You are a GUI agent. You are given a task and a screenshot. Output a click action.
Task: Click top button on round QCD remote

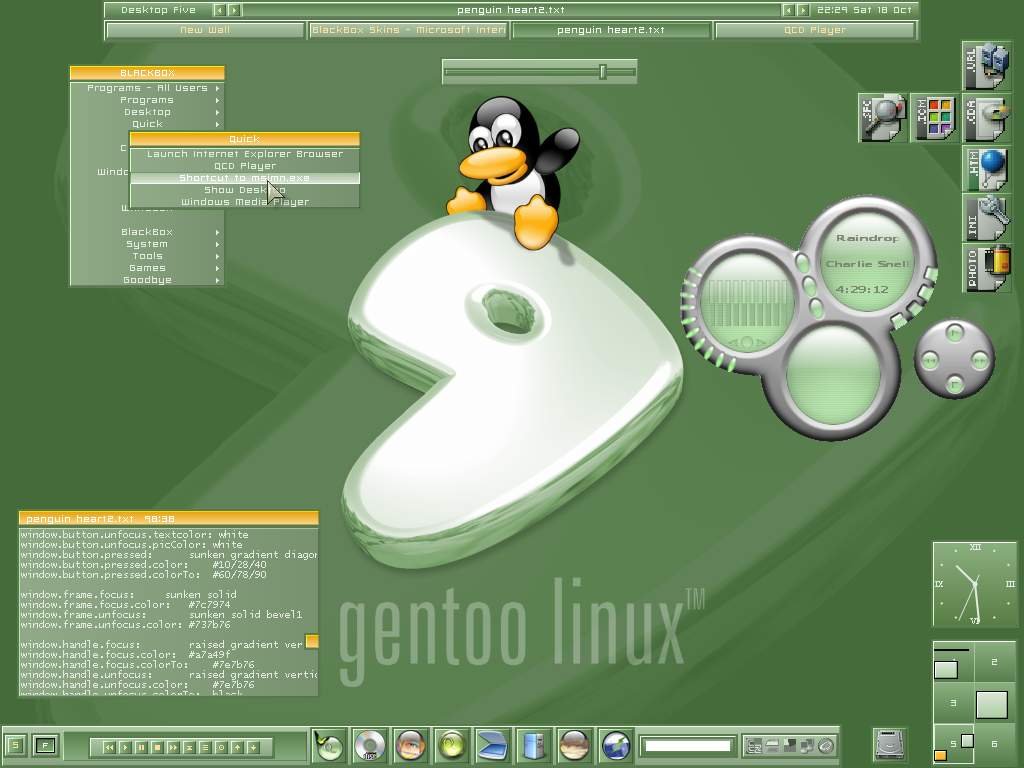[954, 333]
